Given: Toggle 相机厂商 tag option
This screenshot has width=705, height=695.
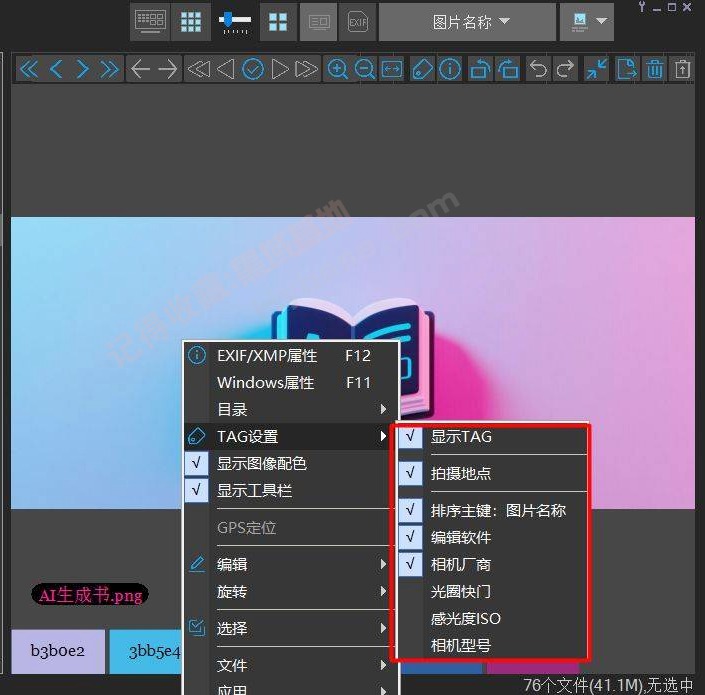Looking at the screenshot, I should click(492, 564).
